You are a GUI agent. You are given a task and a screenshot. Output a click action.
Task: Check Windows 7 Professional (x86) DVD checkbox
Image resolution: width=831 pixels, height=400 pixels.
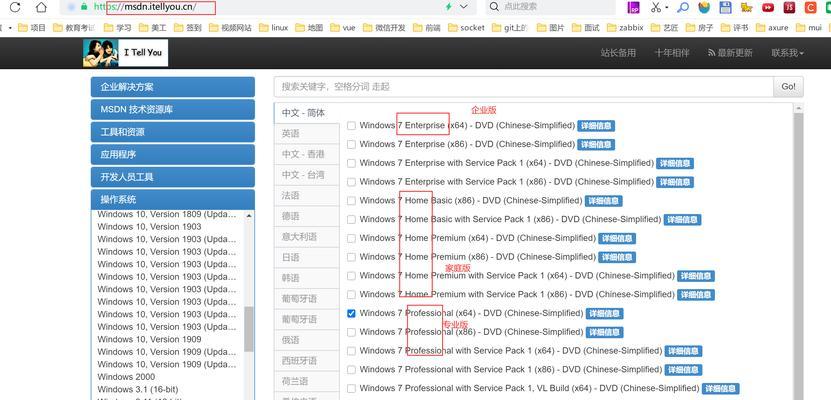click(351, 332)
